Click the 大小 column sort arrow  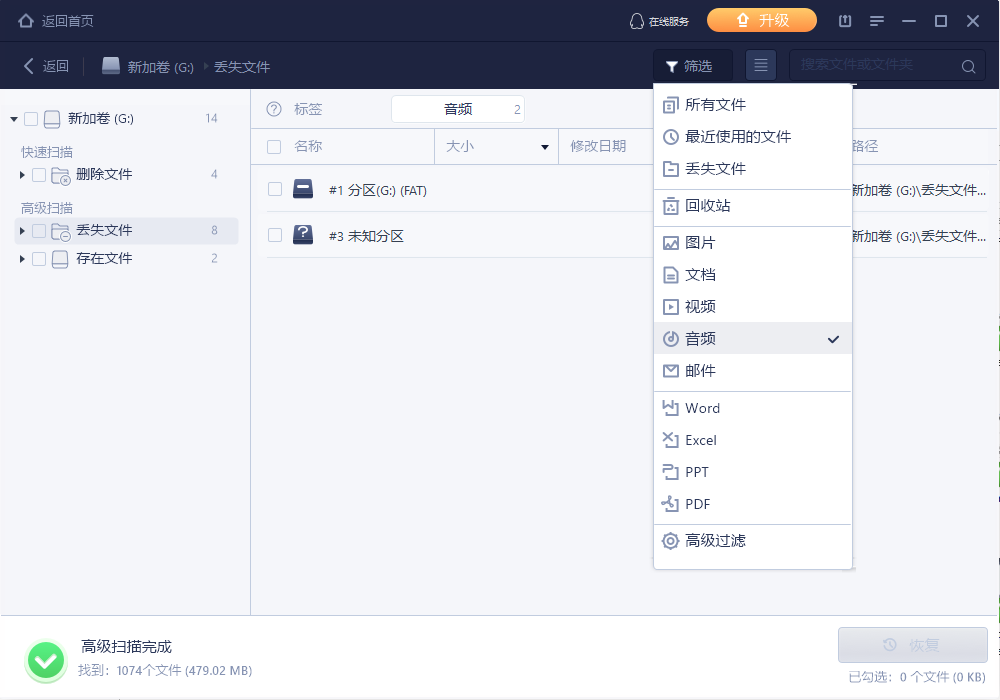coord(545,147)
